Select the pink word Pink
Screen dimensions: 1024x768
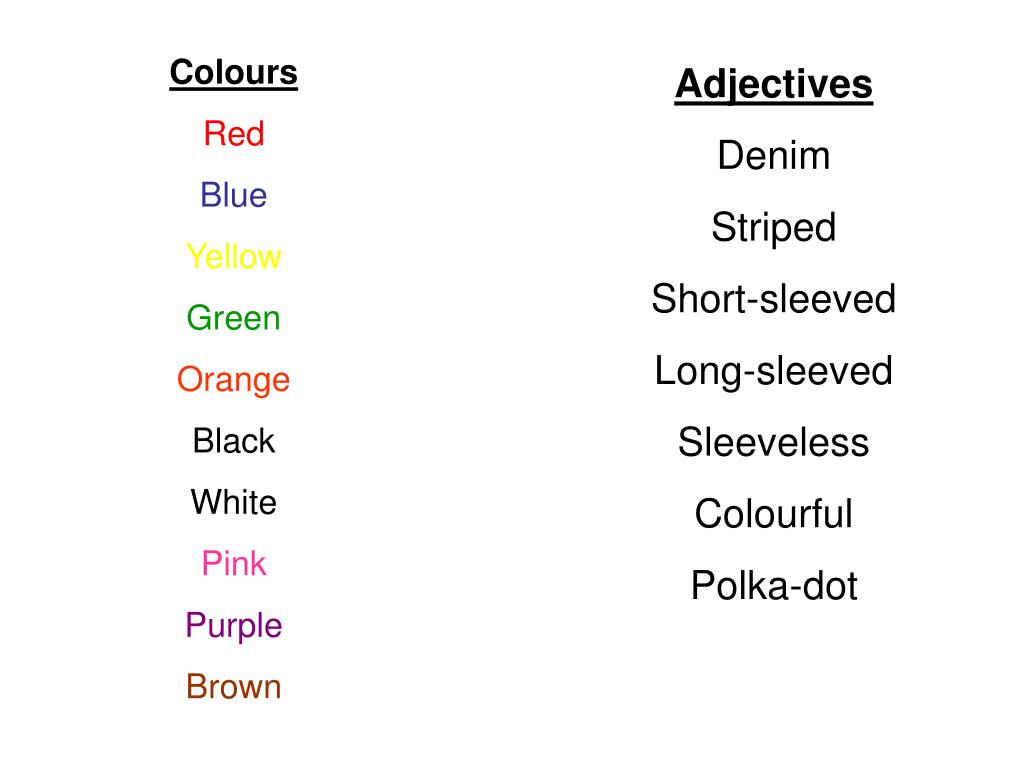(234, 563)
